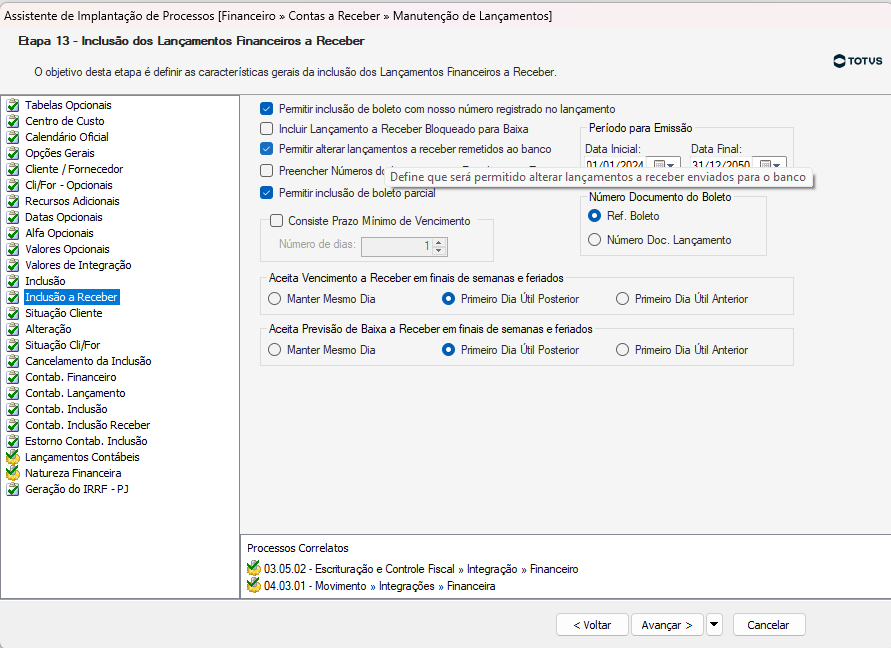The height and width of the screenshot is (648, 891).
Task: Click gear-check icon beside Lançamentos Contábeis
Action: click(13, 457)
